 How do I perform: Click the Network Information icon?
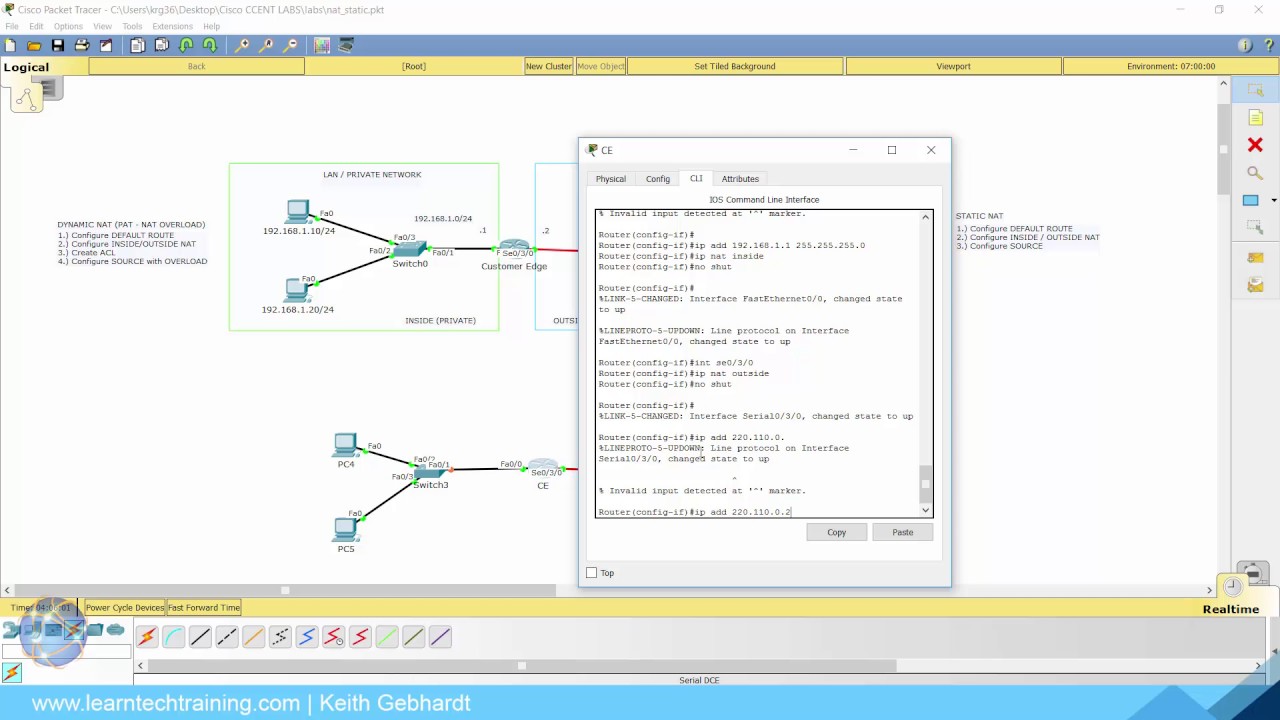coord(1245,45)
